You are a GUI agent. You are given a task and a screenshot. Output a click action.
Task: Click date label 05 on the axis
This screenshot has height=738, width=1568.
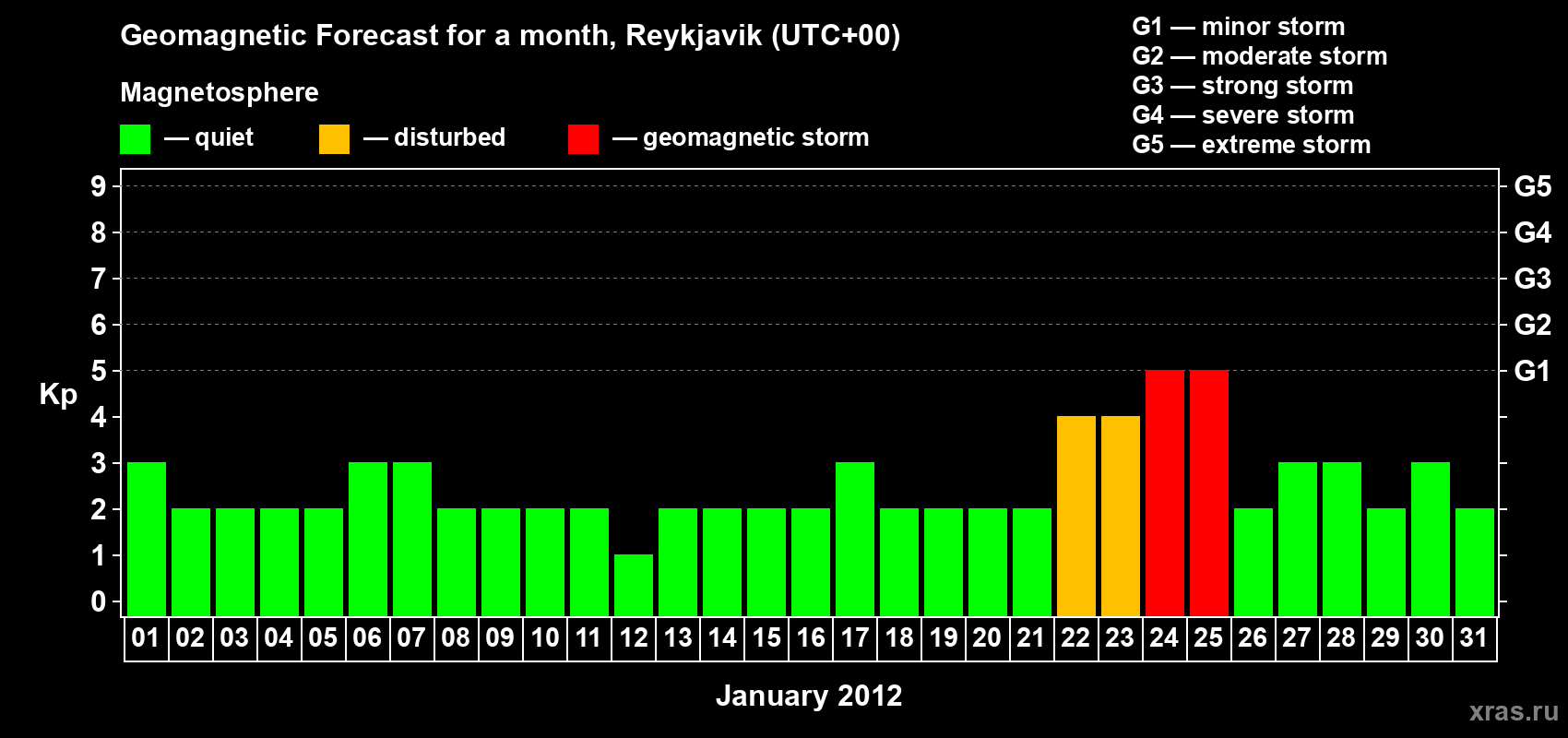(323, 637)
